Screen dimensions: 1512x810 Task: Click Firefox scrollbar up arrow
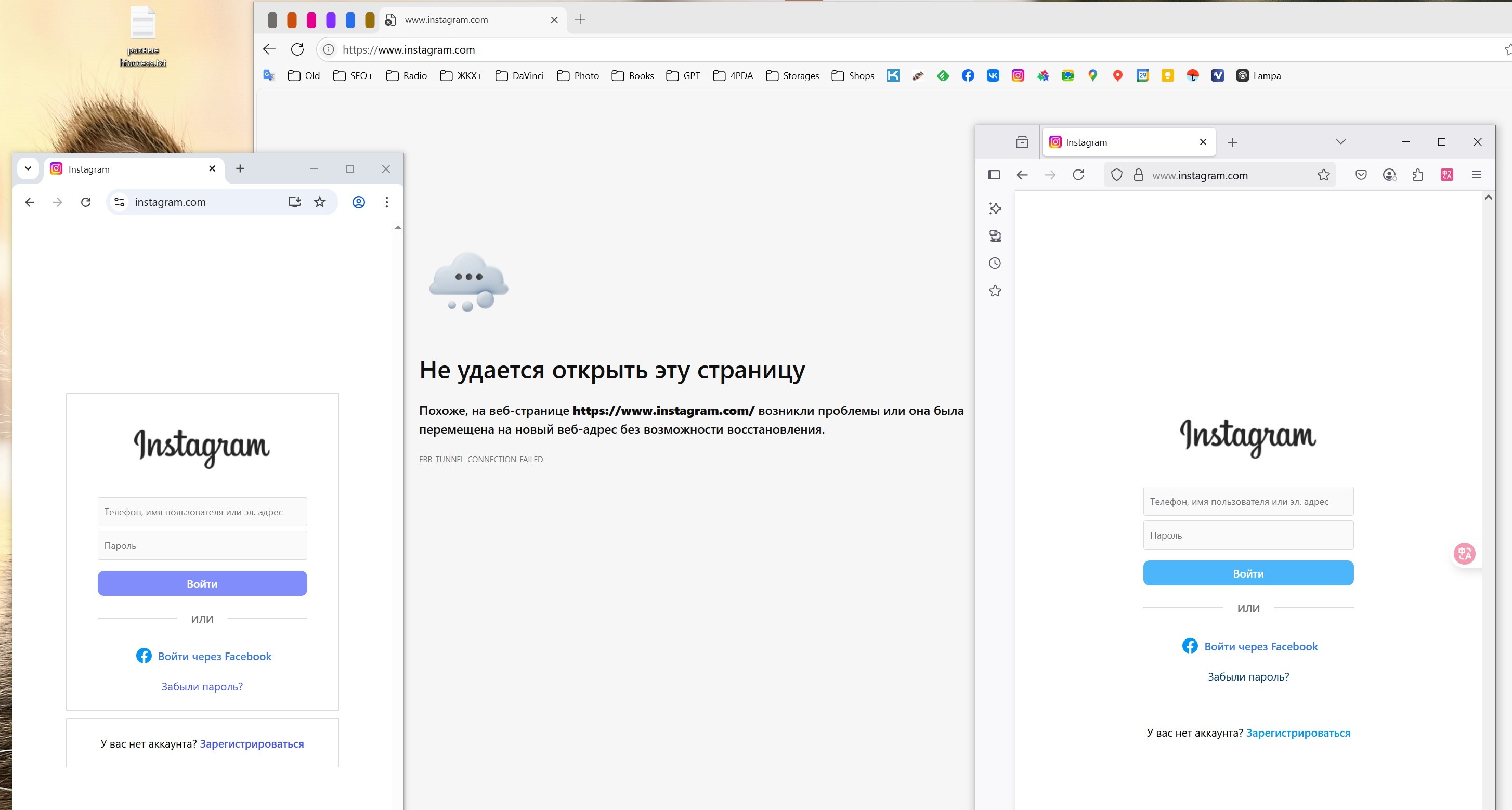click(1488, 198)
